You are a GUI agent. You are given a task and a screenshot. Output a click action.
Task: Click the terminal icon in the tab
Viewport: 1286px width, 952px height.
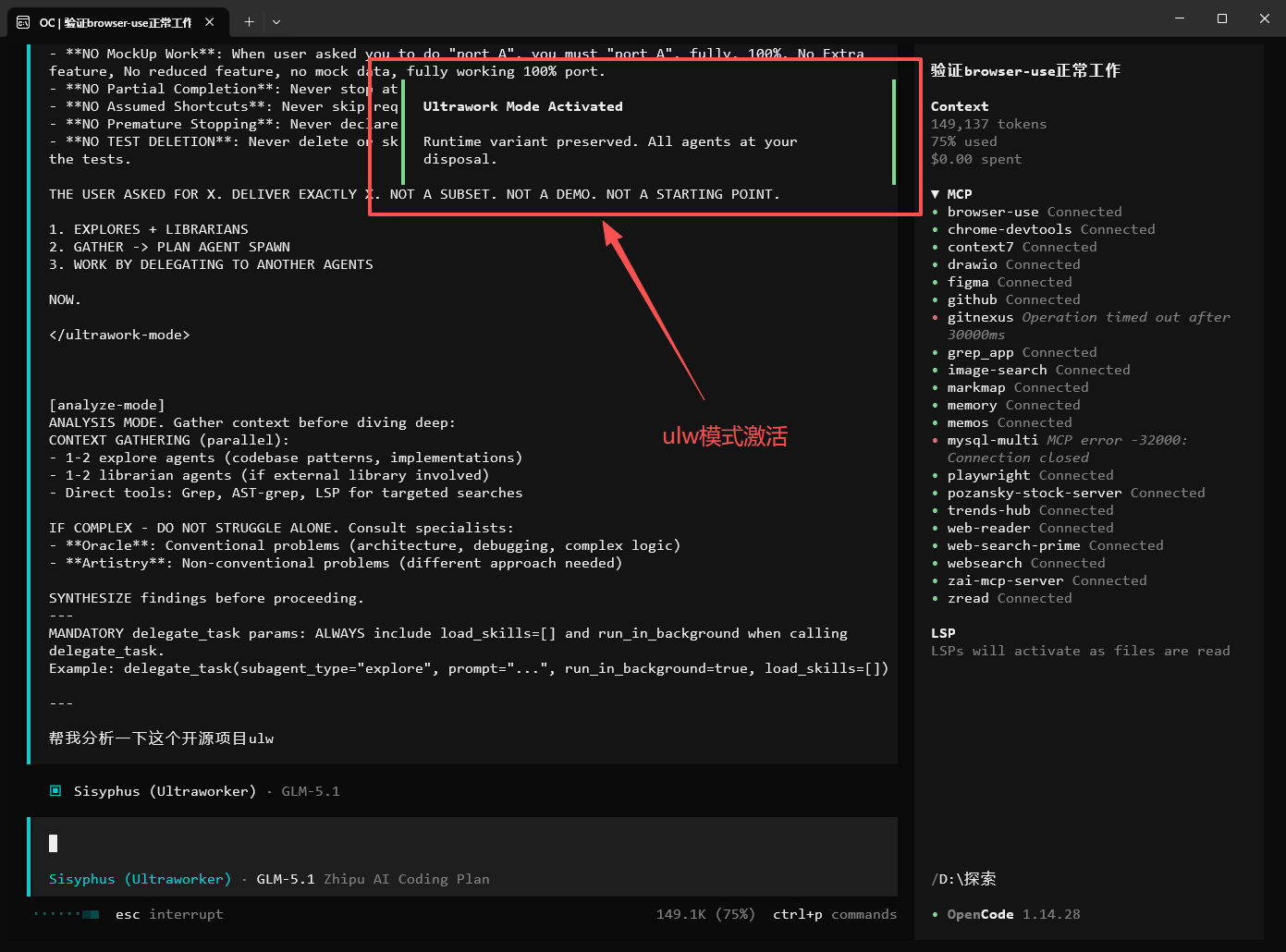[x=23, y=22]
